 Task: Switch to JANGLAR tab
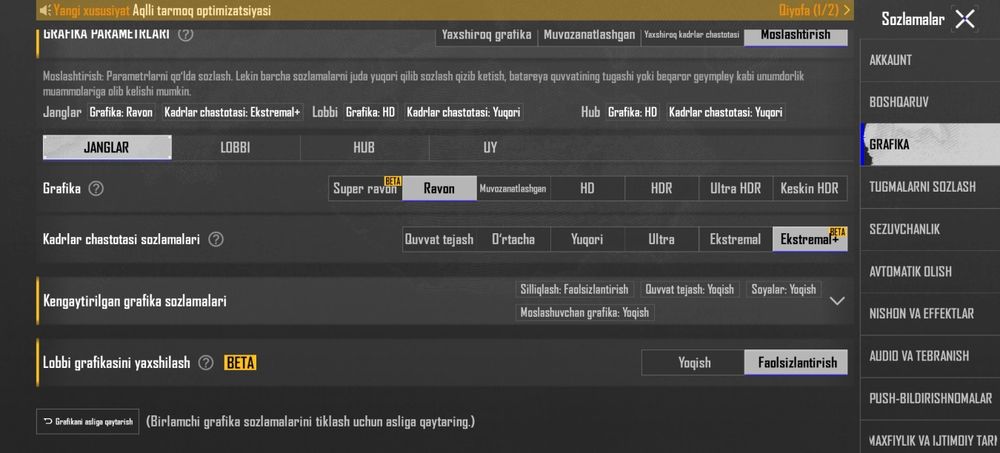coord(107,147)
